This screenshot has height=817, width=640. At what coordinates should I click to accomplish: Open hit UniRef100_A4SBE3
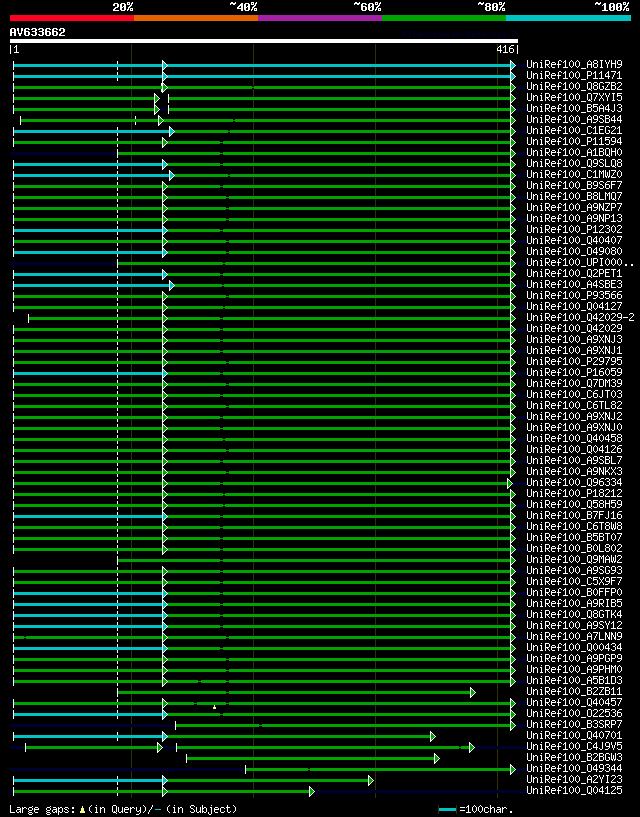tap(574, 284)
